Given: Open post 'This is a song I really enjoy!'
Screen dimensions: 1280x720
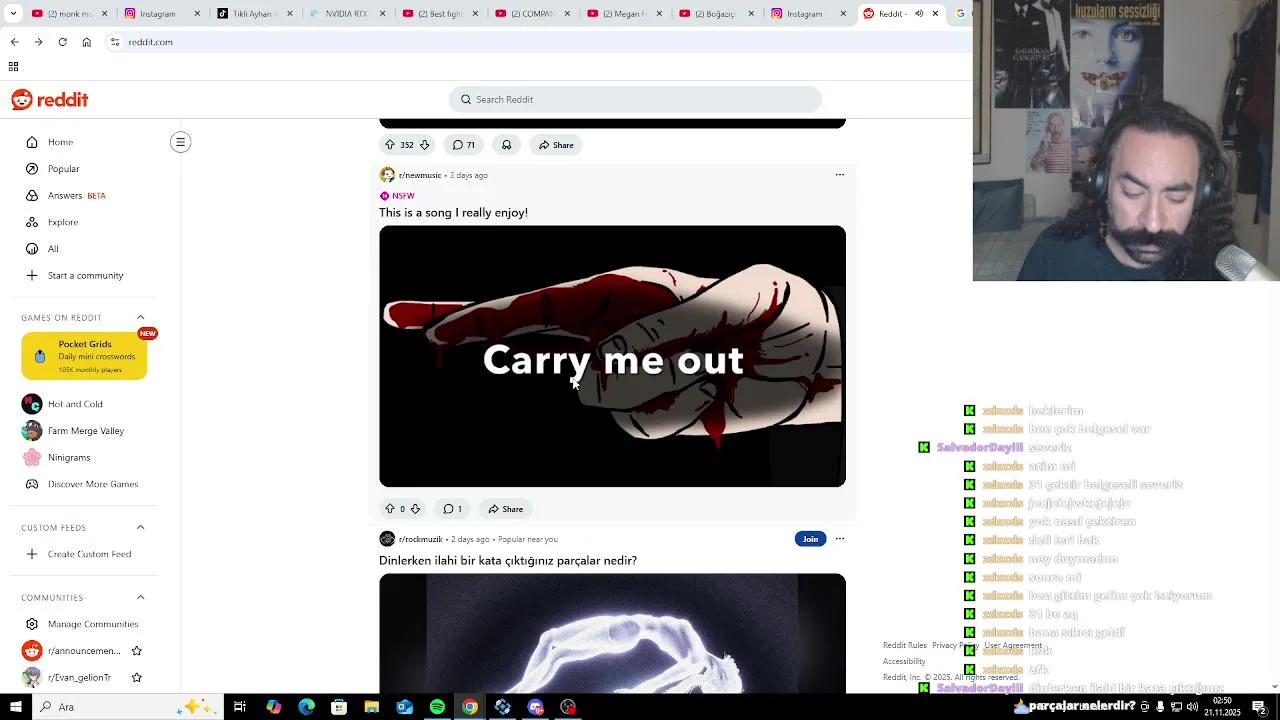Looking at the screenshot, I should tap(453, 213).
